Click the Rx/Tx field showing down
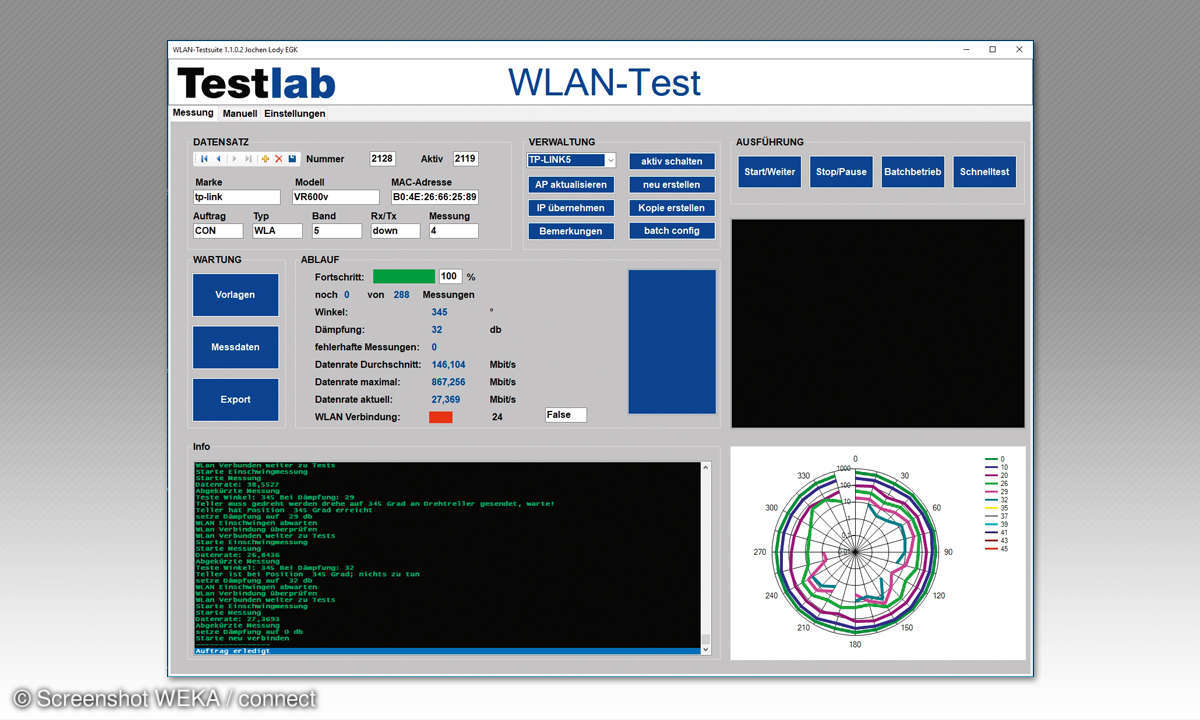 395,231
